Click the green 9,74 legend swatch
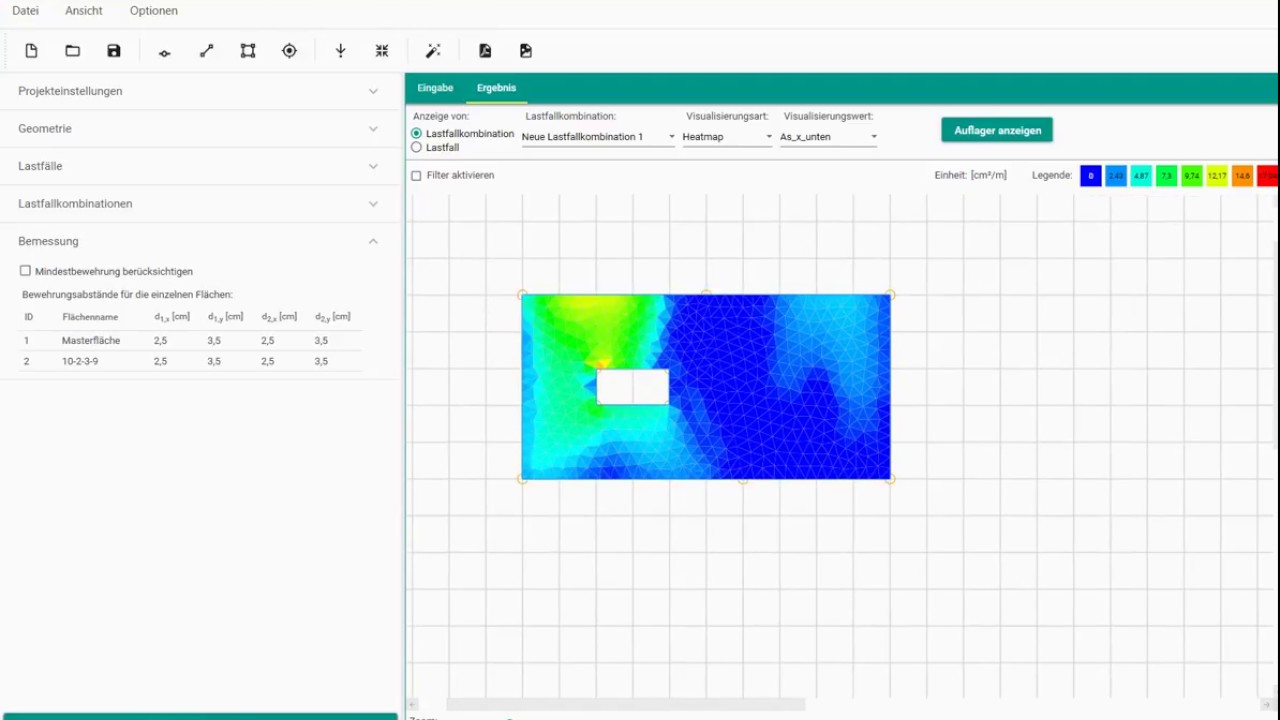Screen dimensions: 1280x720 point(1191,176)
